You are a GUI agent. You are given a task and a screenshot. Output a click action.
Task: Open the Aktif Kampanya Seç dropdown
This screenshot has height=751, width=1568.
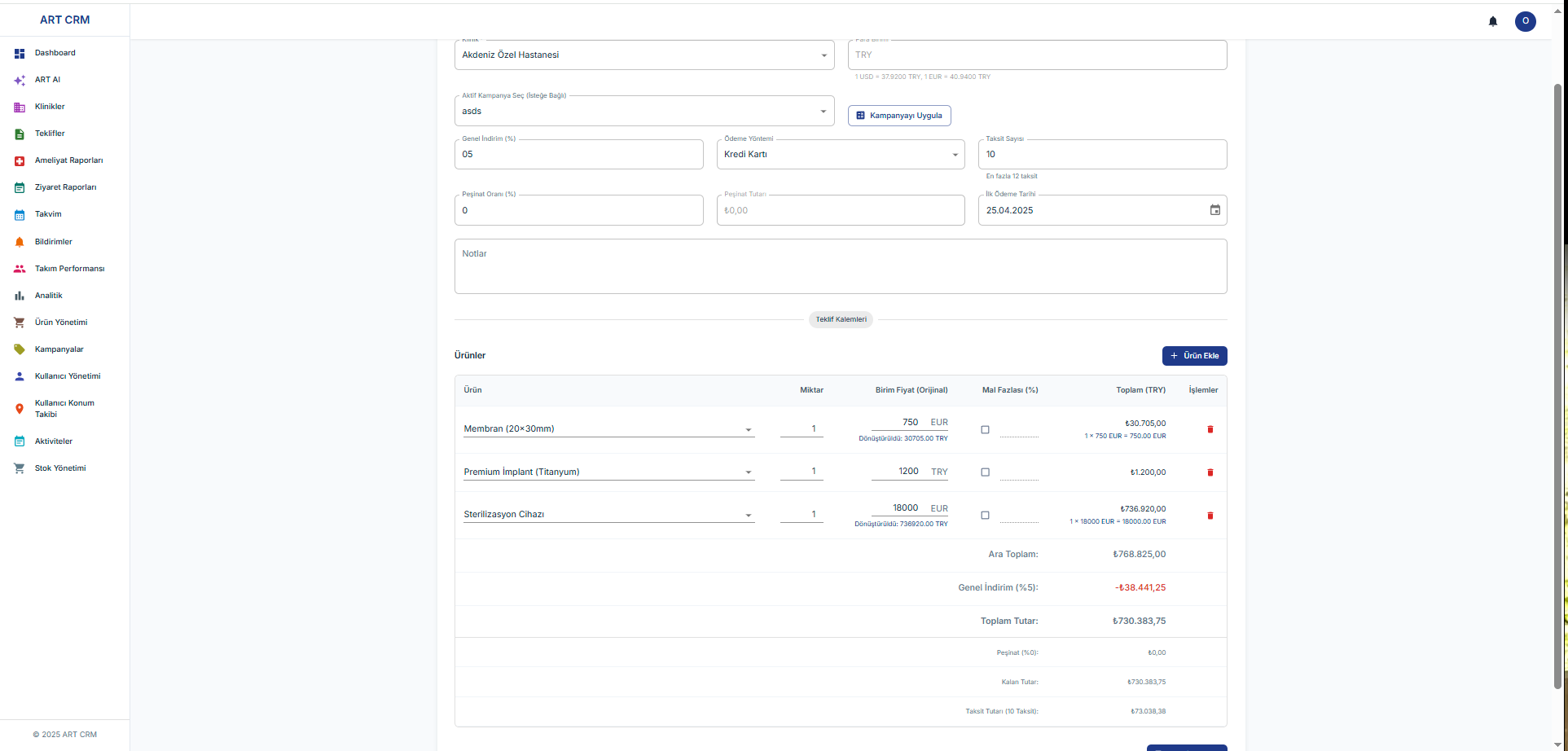643,112
